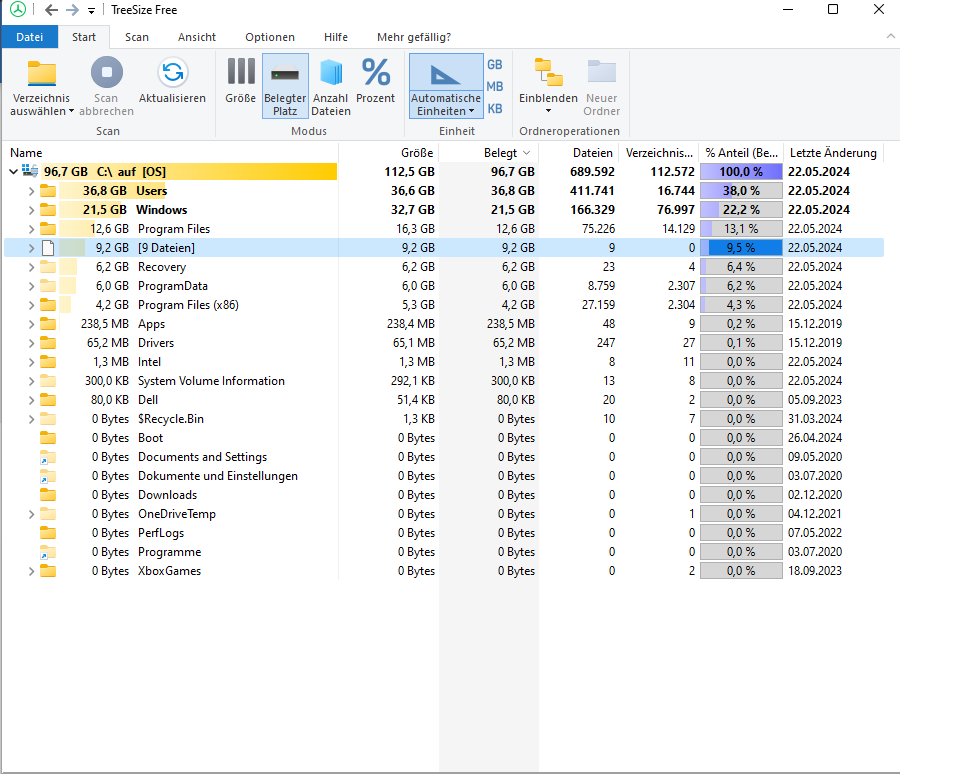Screen dimensions: 960x774
Task: Open the Datei menu tab
Action: [x=30, y=37]
